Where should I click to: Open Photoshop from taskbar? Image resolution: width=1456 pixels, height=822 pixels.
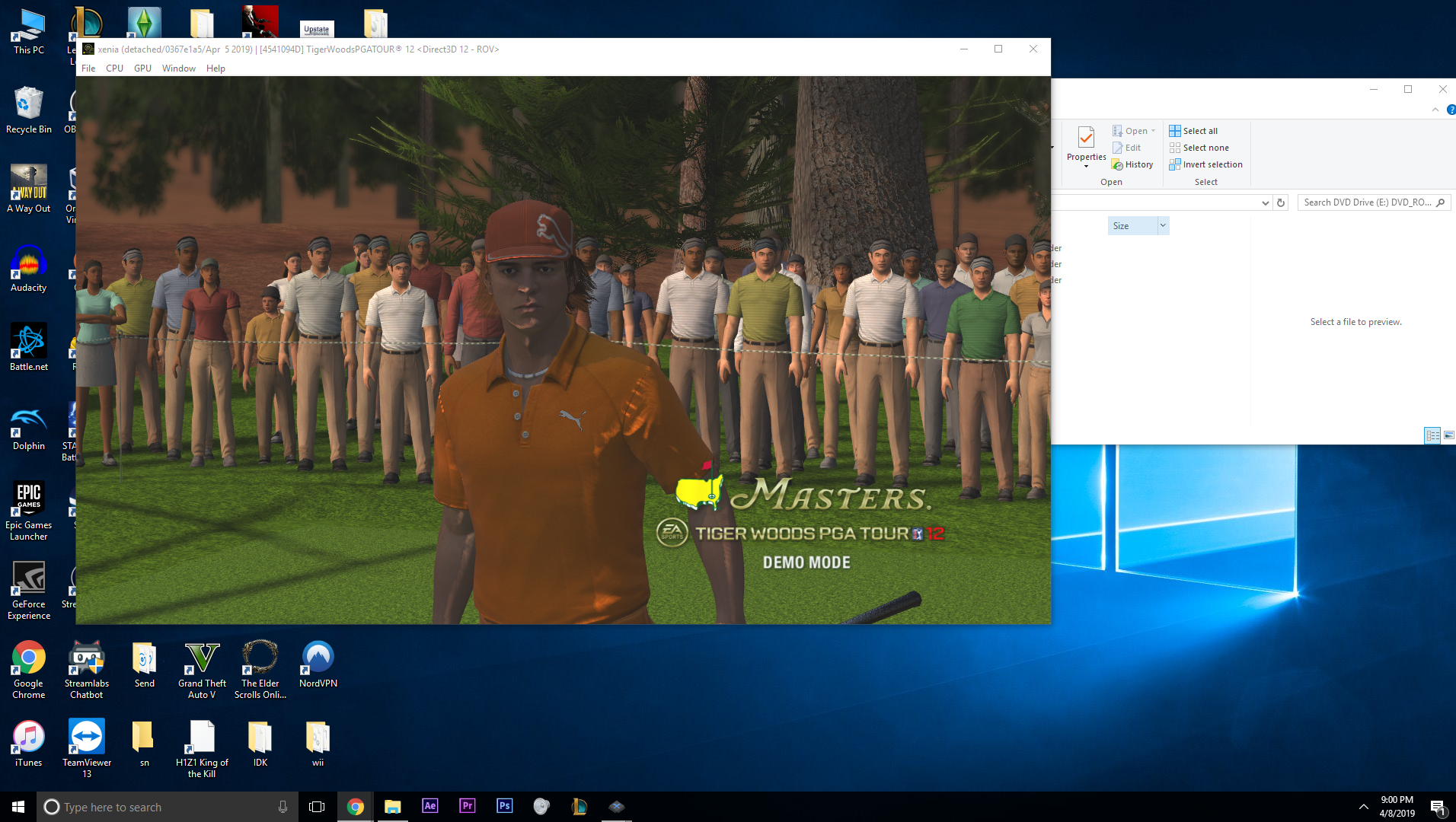(505, 807)
